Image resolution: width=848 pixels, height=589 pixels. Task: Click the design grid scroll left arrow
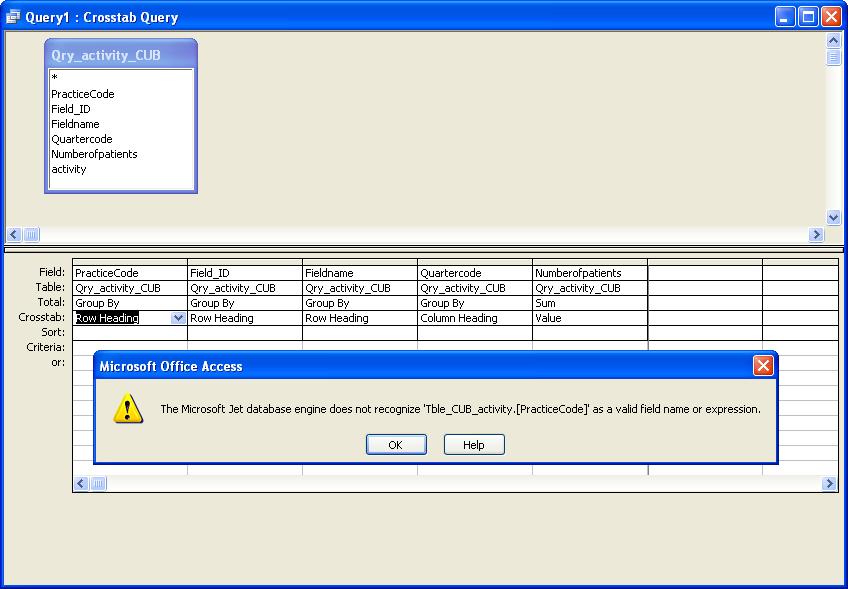[x=81, y=483]
